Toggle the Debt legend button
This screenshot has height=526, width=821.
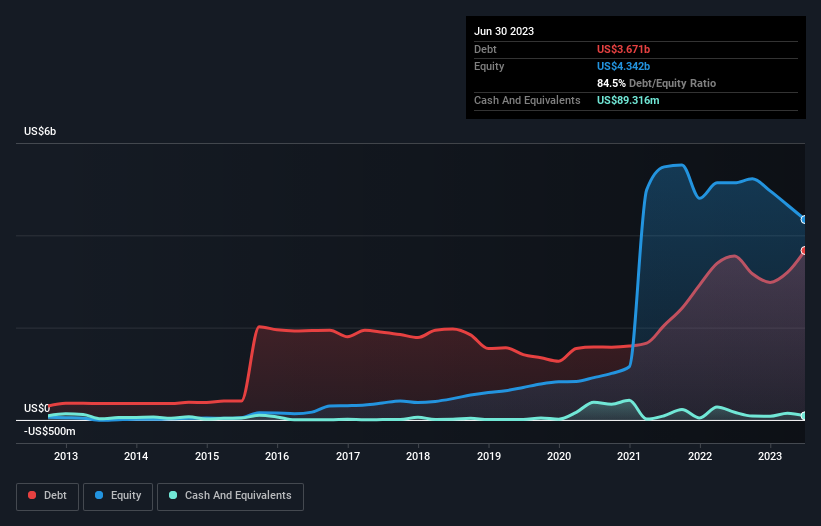(48, 496)
